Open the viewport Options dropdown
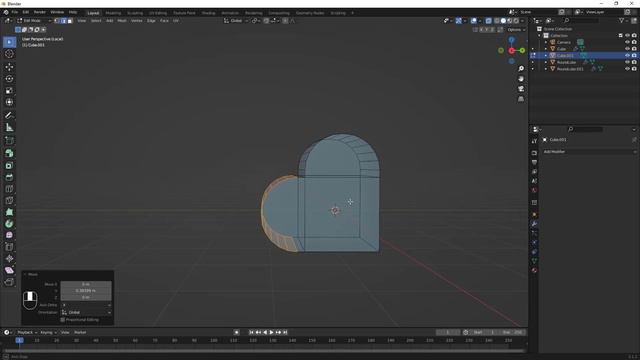The height and width of the screenshot is (360, 640). (x=516, y=30)
